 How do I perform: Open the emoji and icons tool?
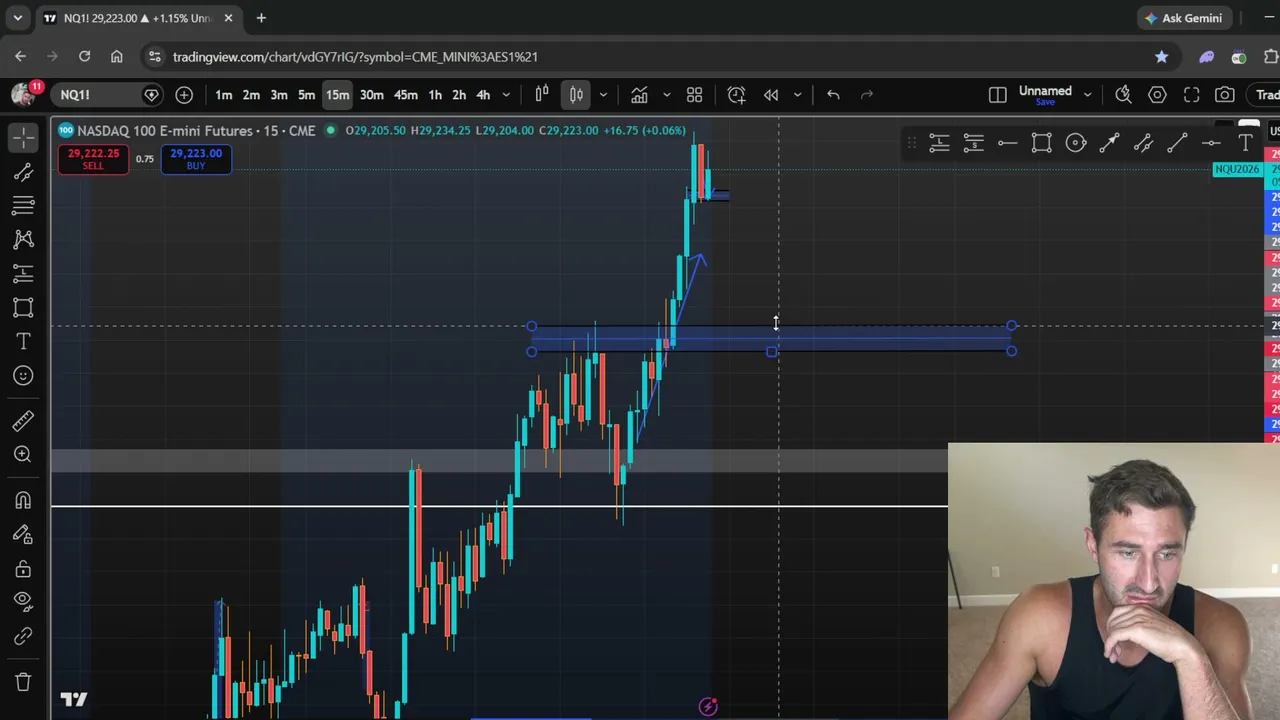tap(23, 375)
